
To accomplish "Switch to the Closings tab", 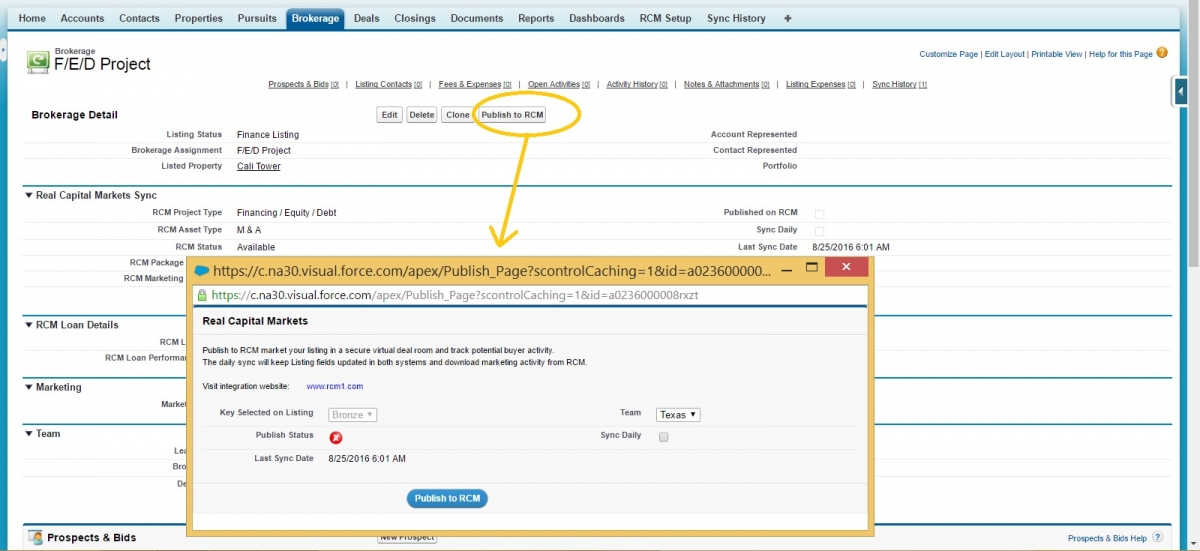I will (415, 18).
